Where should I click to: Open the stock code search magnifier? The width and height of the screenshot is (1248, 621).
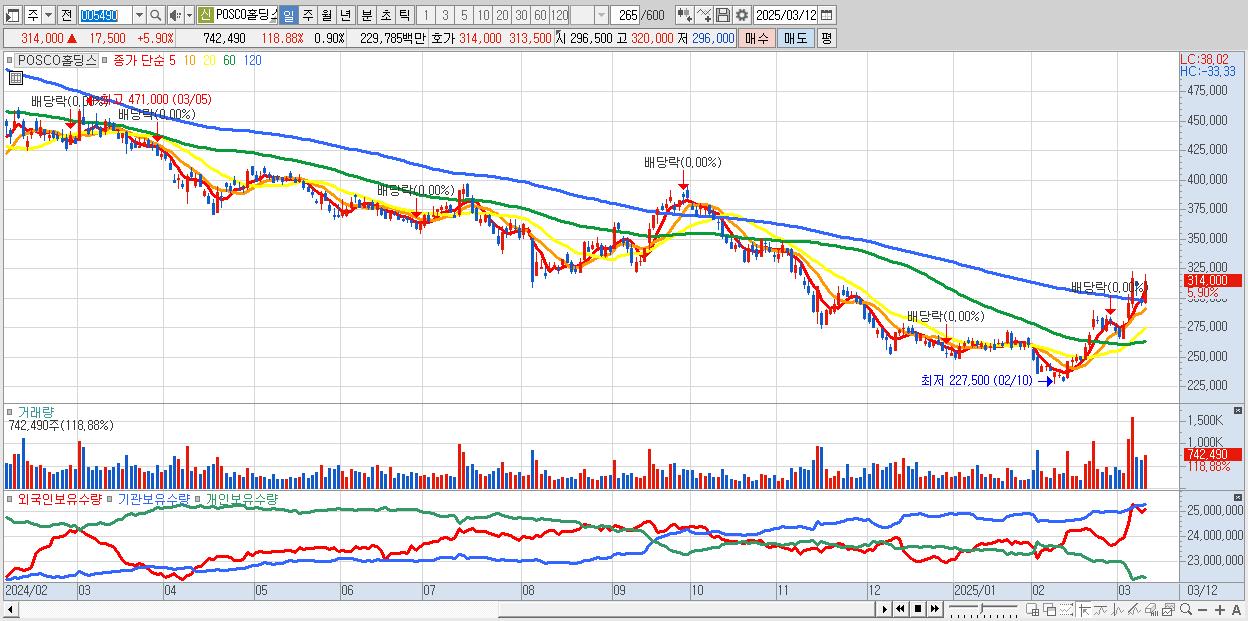pyautogui.click(x=155, y=15)
